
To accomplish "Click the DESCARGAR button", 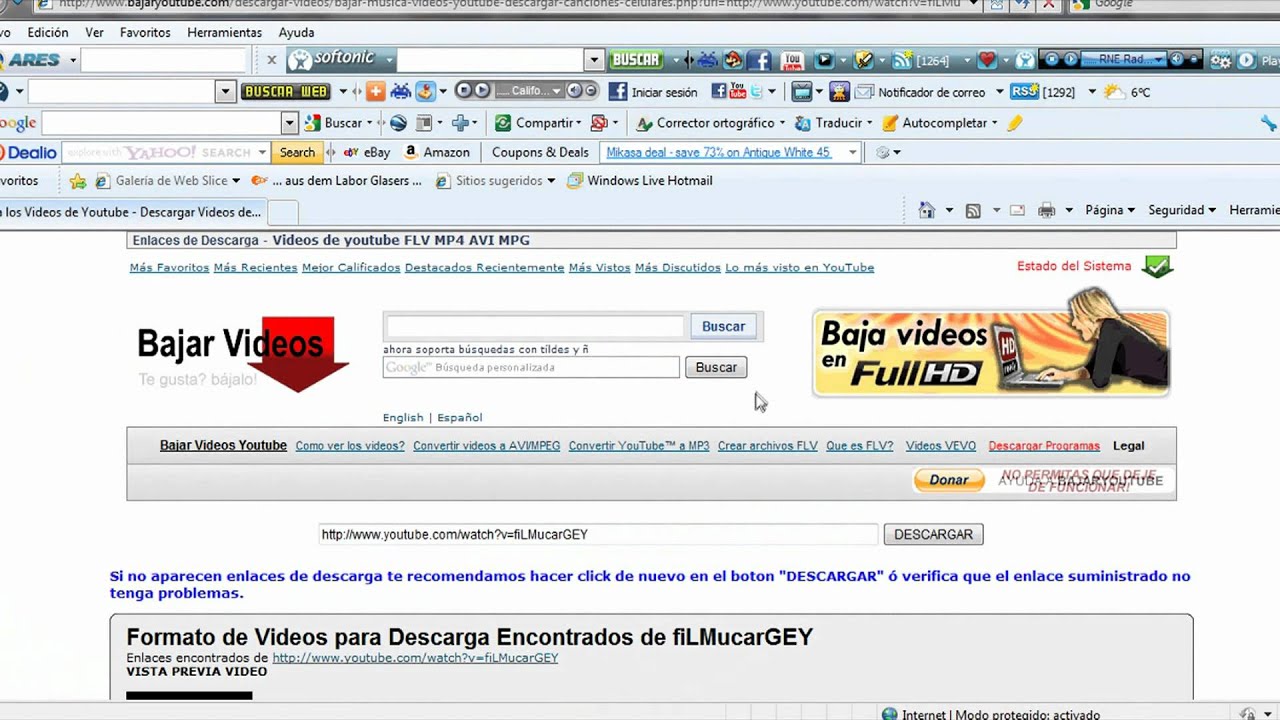I will (x=933, y=534).
